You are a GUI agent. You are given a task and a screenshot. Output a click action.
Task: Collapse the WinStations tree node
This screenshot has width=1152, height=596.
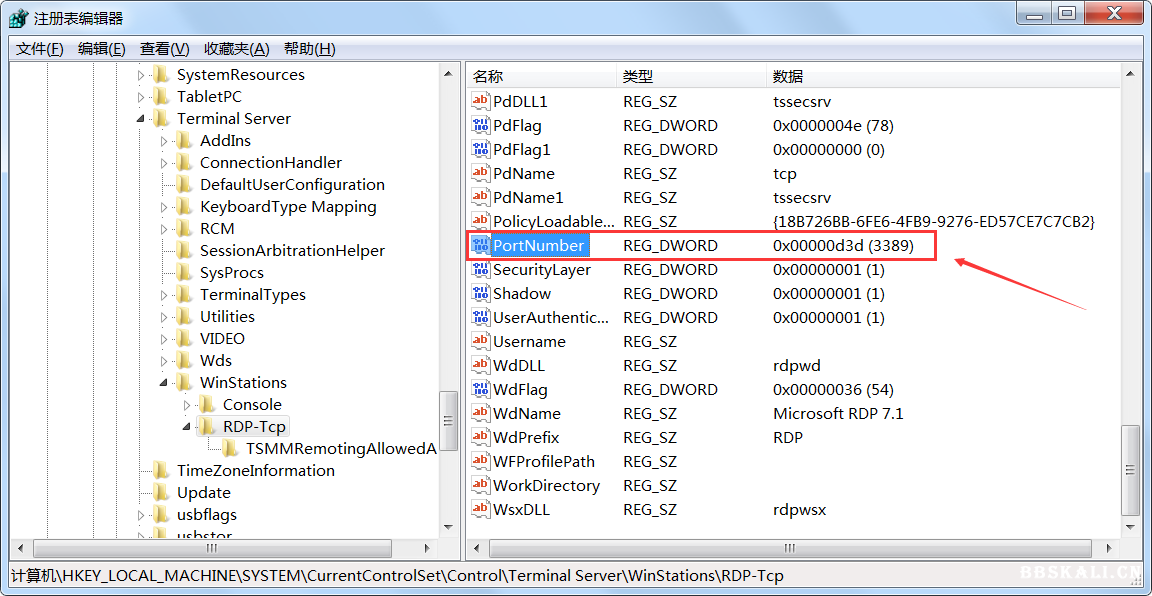pyautogui.click(x=165, y=383)
